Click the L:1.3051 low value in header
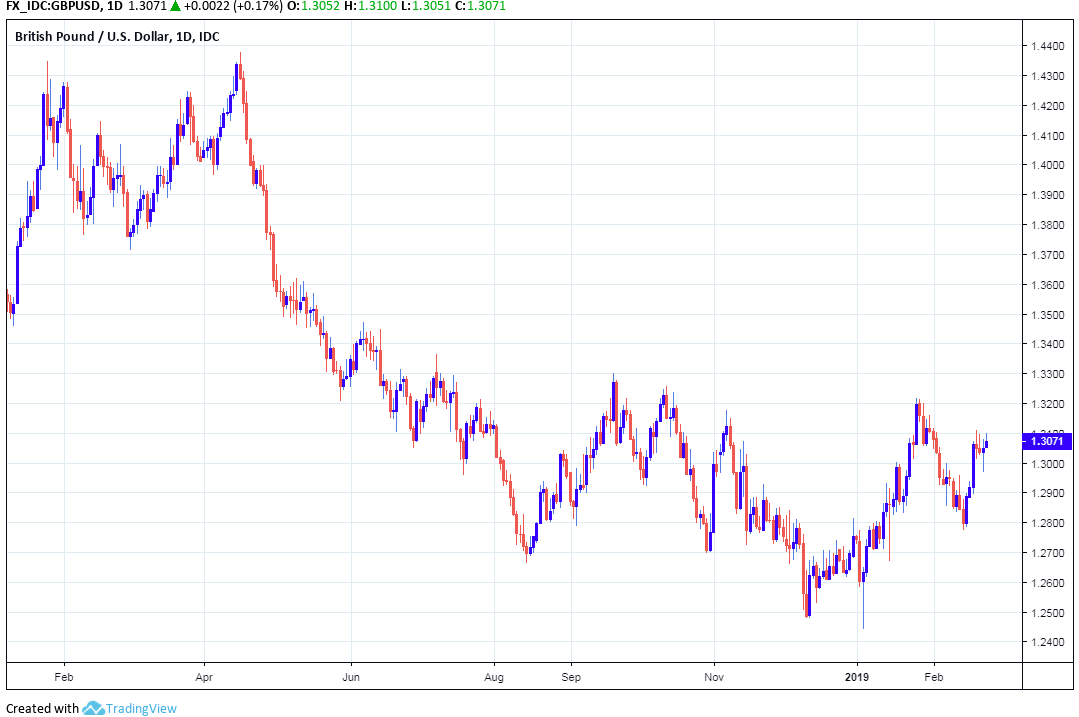 pos(441,7)
